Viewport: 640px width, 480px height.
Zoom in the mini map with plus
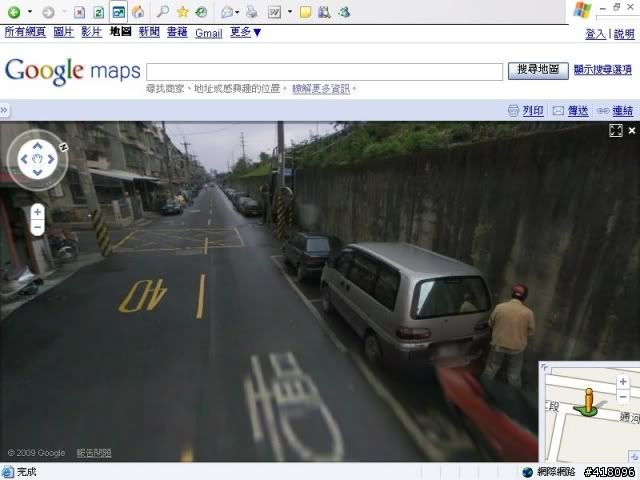(x=623, y=382)
